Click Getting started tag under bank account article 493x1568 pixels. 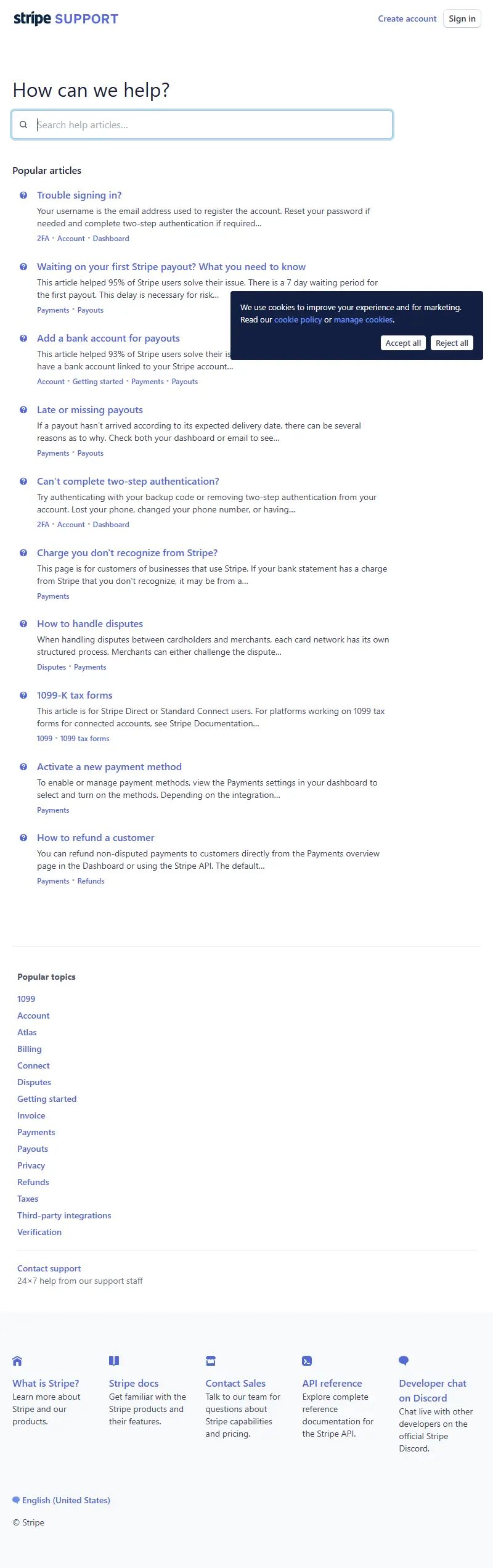coord(98,382)
